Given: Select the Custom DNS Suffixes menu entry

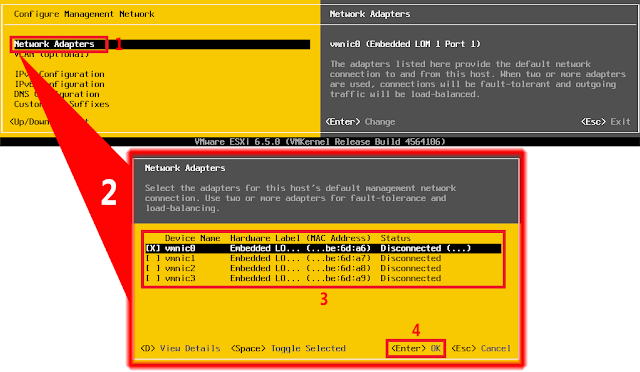Looking at the screenshot, I should coord(62,104).
